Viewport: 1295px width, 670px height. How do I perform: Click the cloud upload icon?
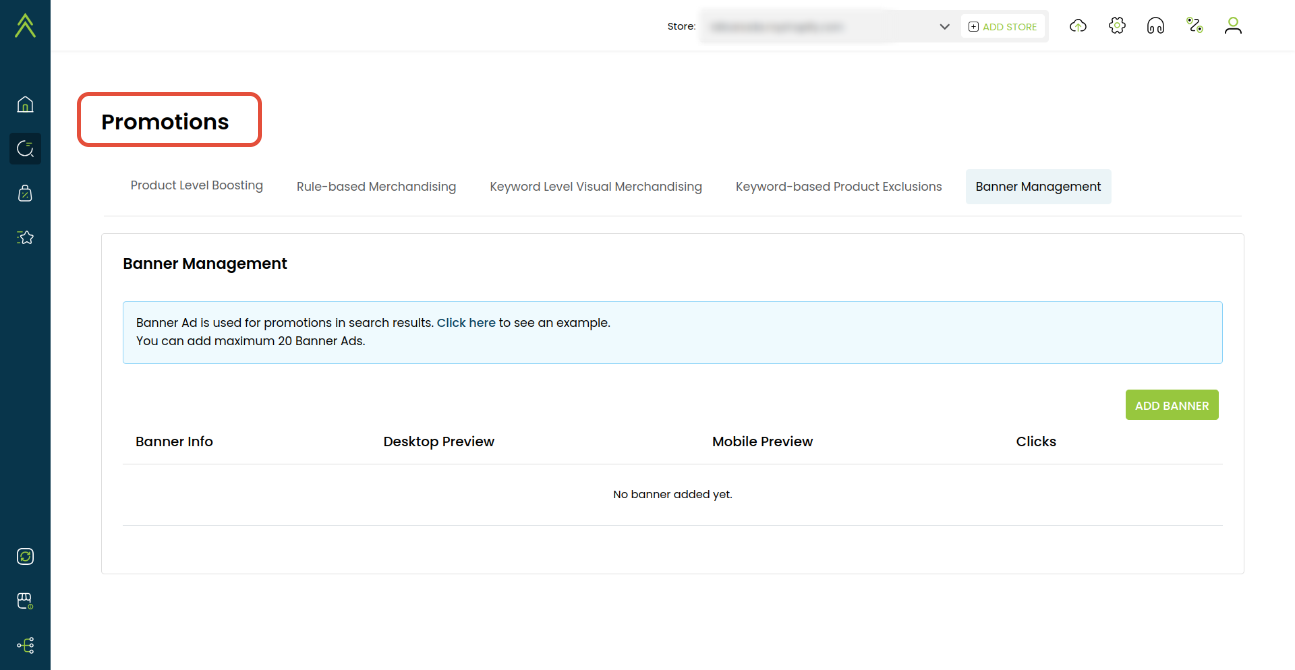pyautogui.click(x=1078, y=26)
